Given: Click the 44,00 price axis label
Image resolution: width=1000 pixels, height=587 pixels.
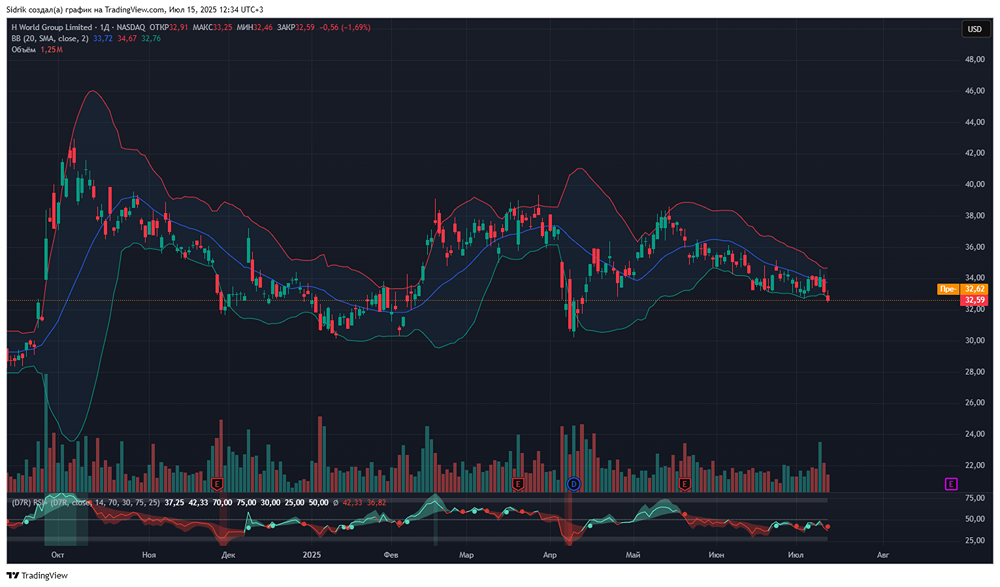Looking at the screenshot, I should coord(974,122).
